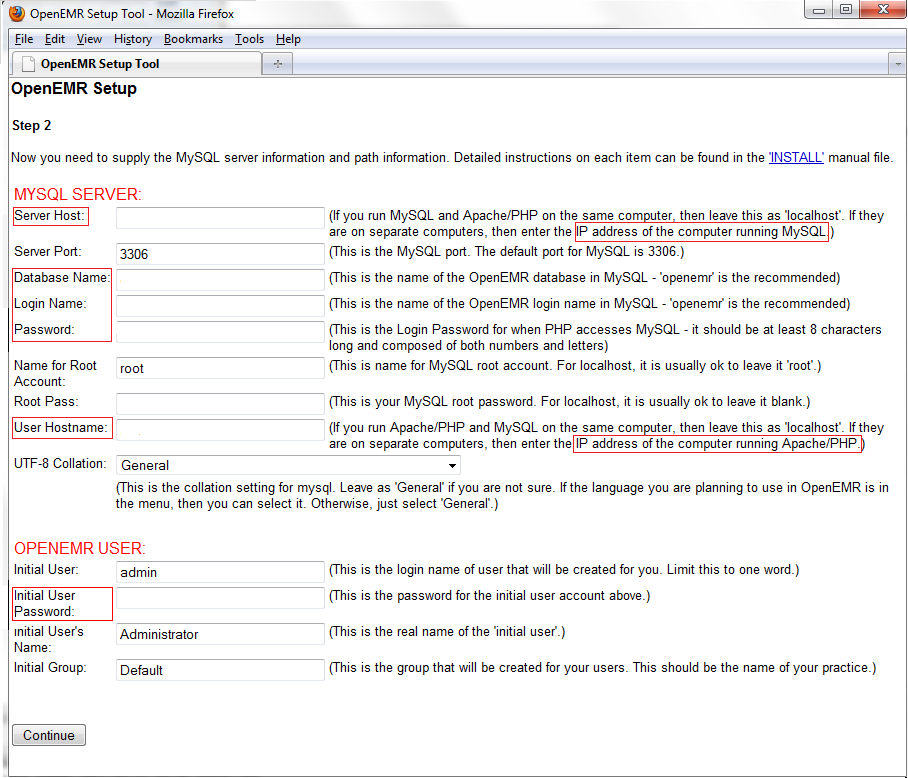Open the File menu

[x=24, y=39]
